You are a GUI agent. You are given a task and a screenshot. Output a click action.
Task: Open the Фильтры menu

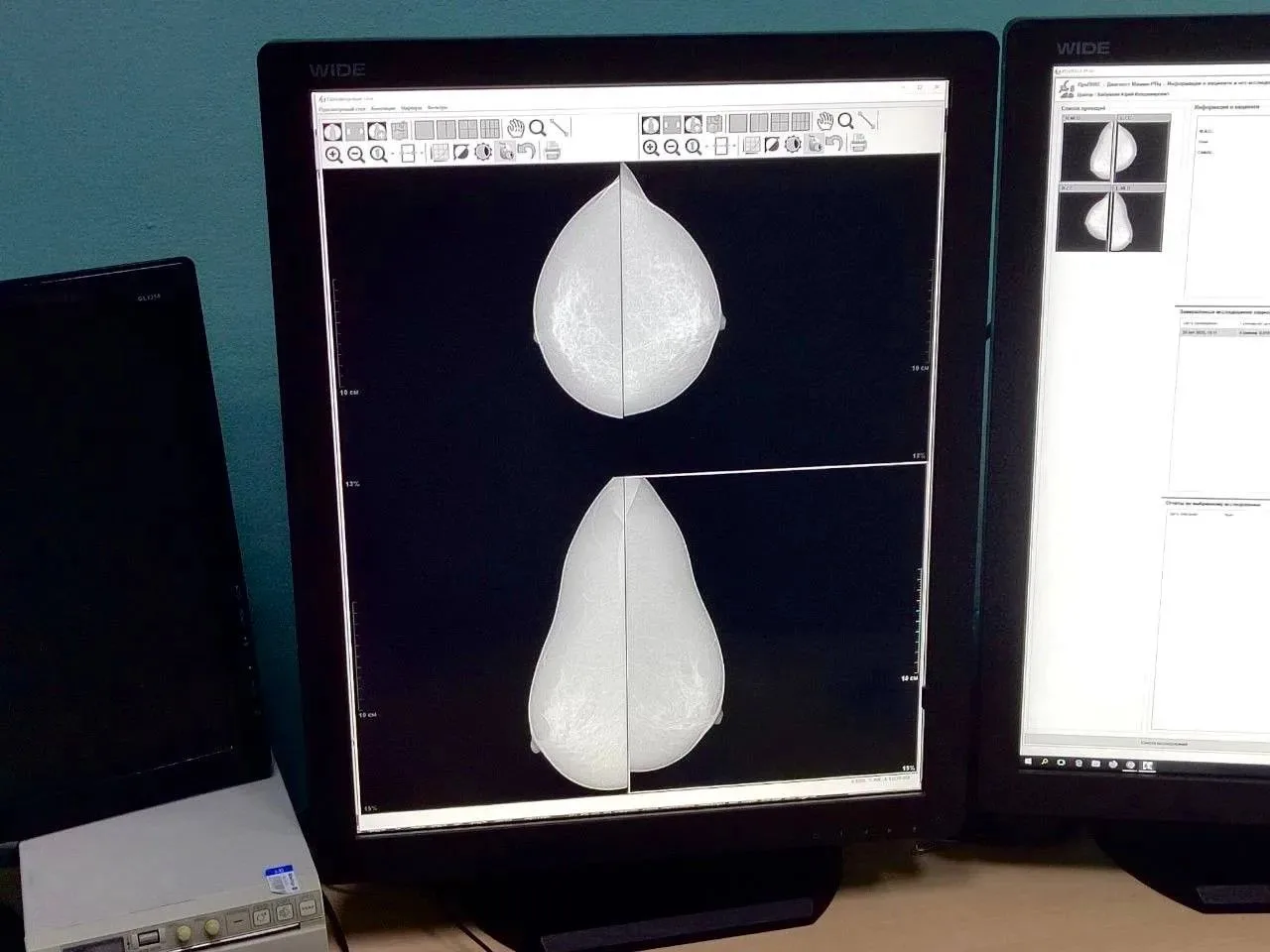pos(438,107)
